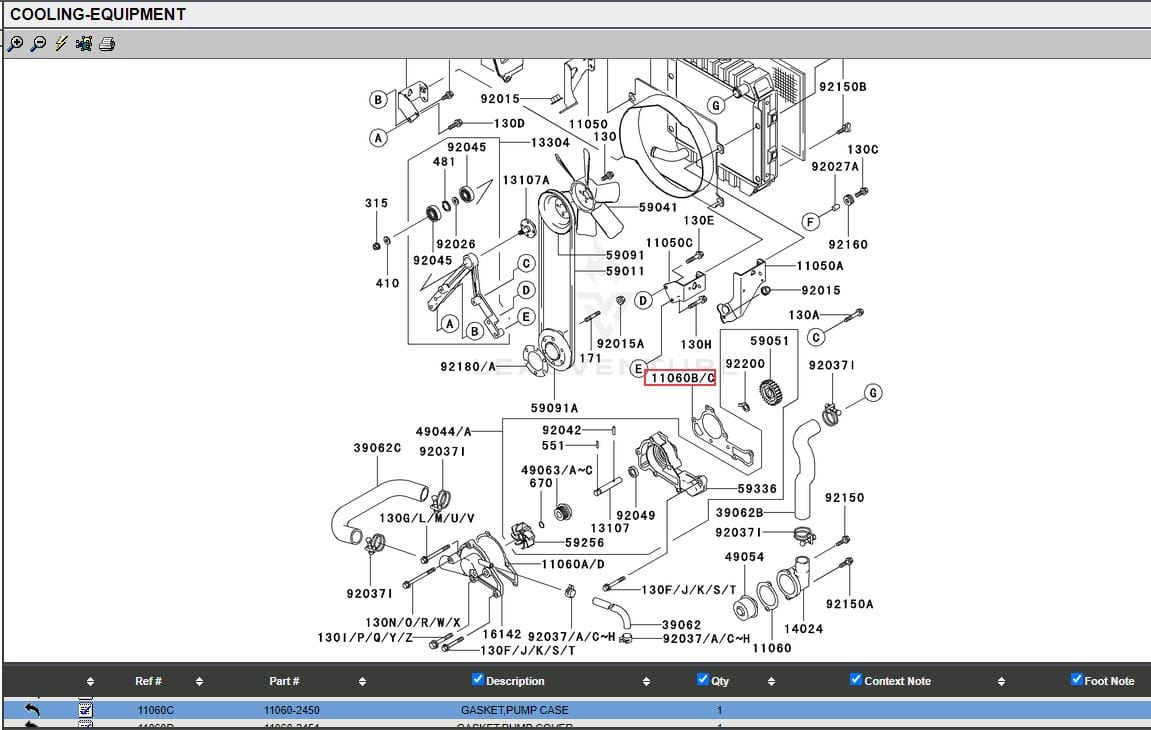
Task: Click the Part # column header
Action: coord(284,681)
